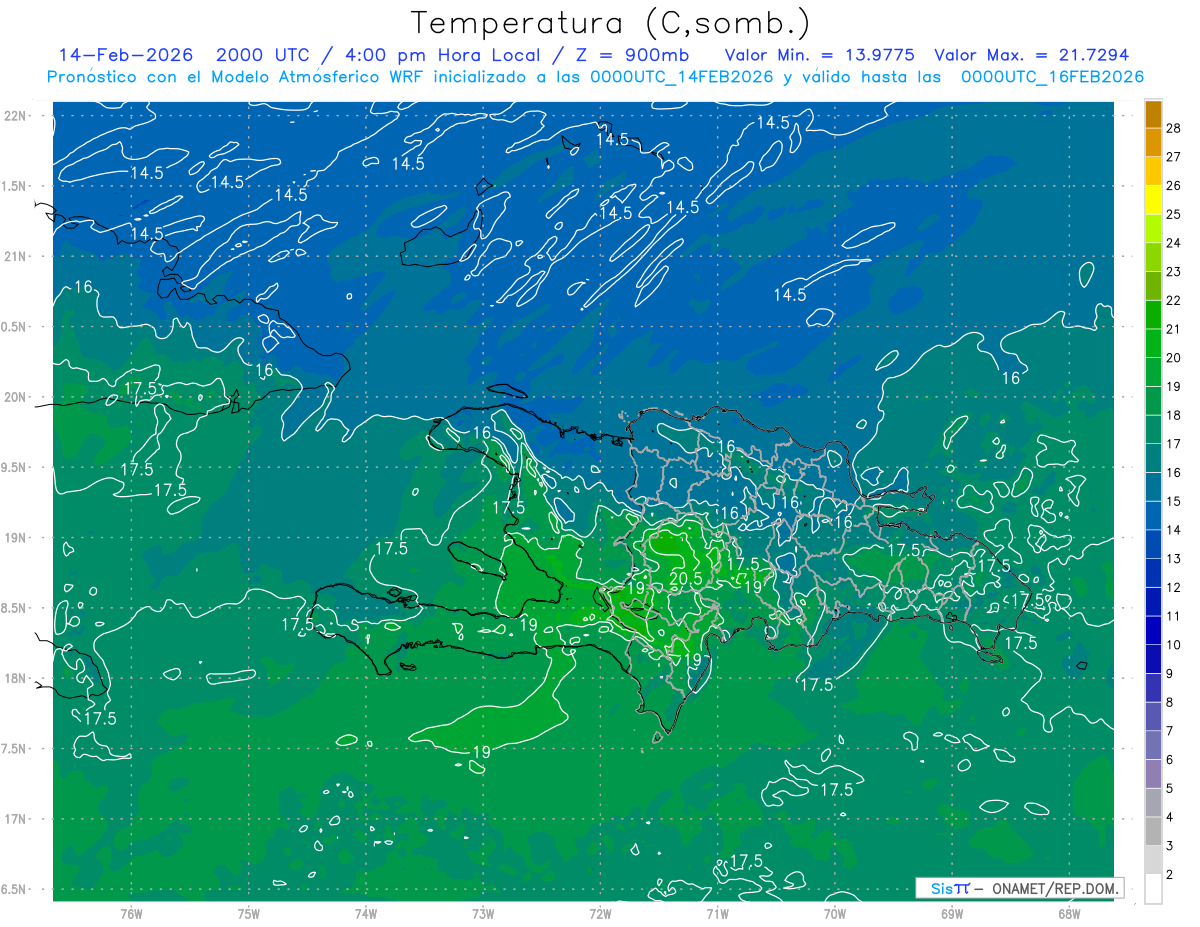1200x927 pixels.
Task: Click the '25' colorbar label
Action: [1174, 214]
